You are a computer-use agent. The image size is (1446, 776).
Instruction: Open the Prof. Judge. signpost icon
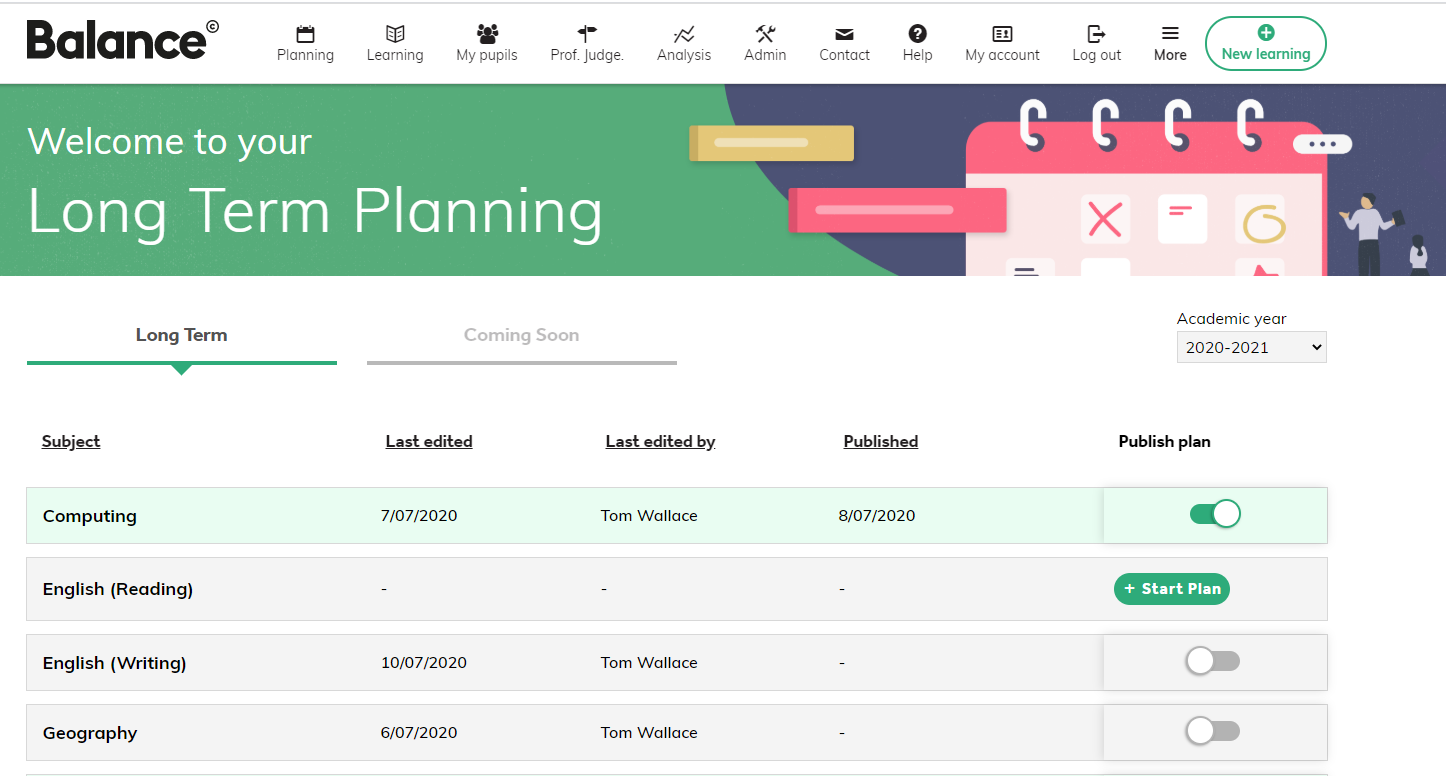(x=587, y=34)
